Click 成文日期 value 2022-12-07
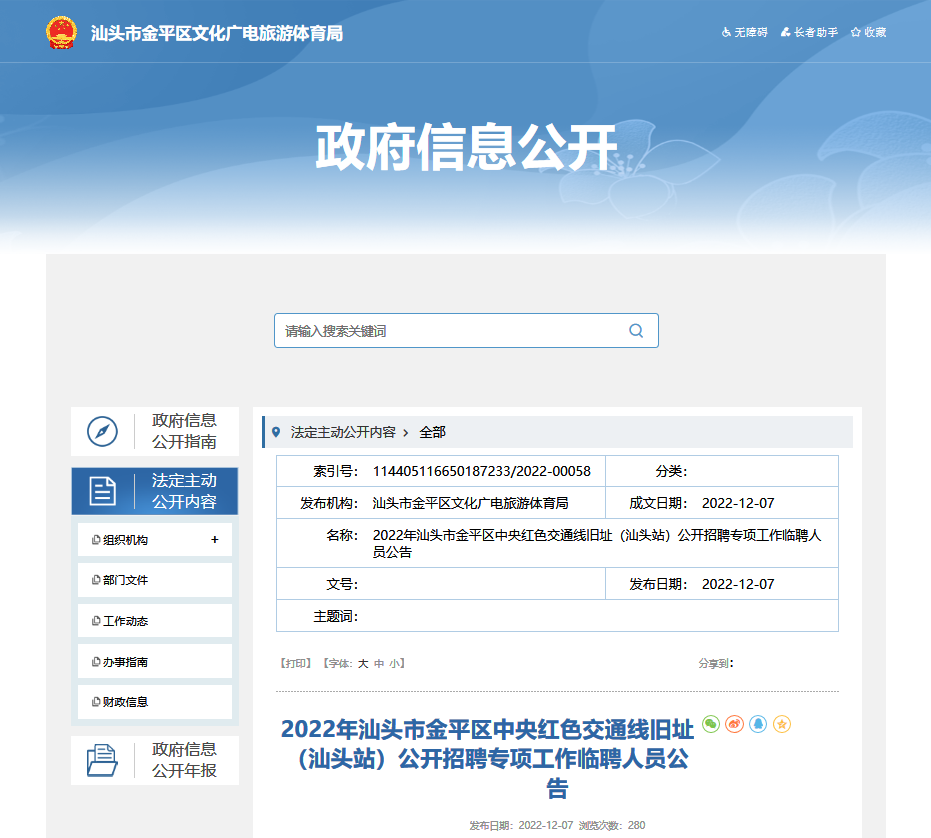This screenshot has height=838, width=931. coord(738,504)
